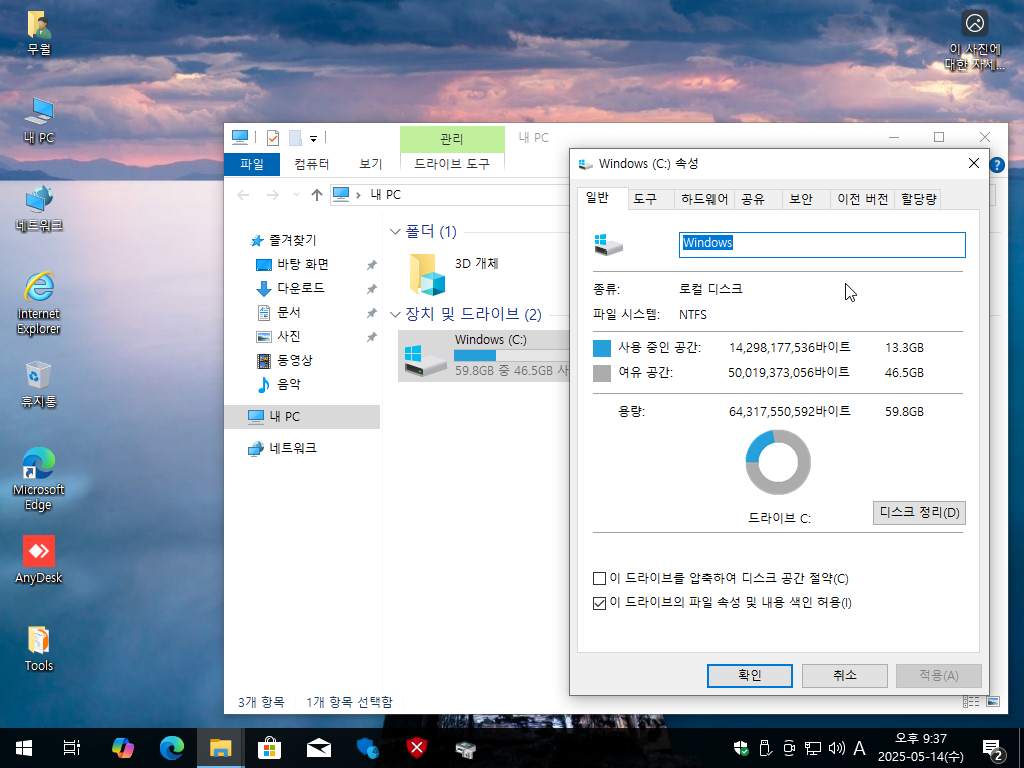Image resolution: width=1024 pixels, height=768 pixels.
Task: Click the 취소 button
Action: 844,675
